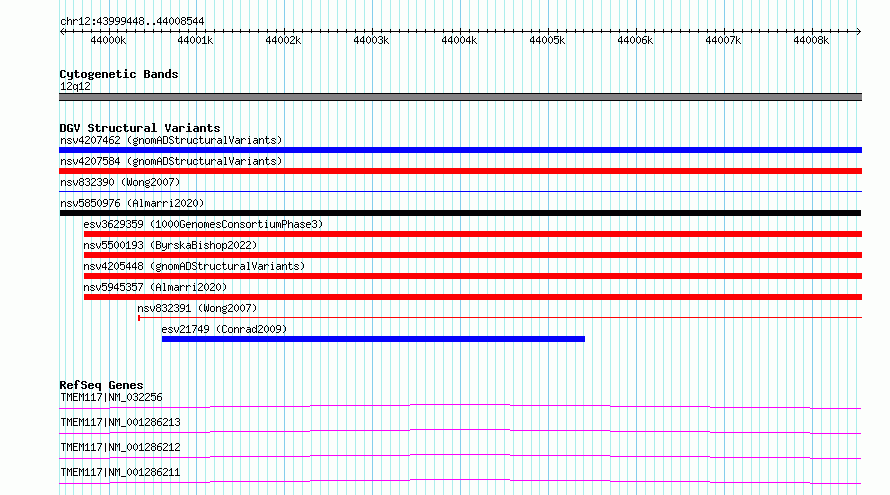Click the 44004k ruler position label

point(459,41)
